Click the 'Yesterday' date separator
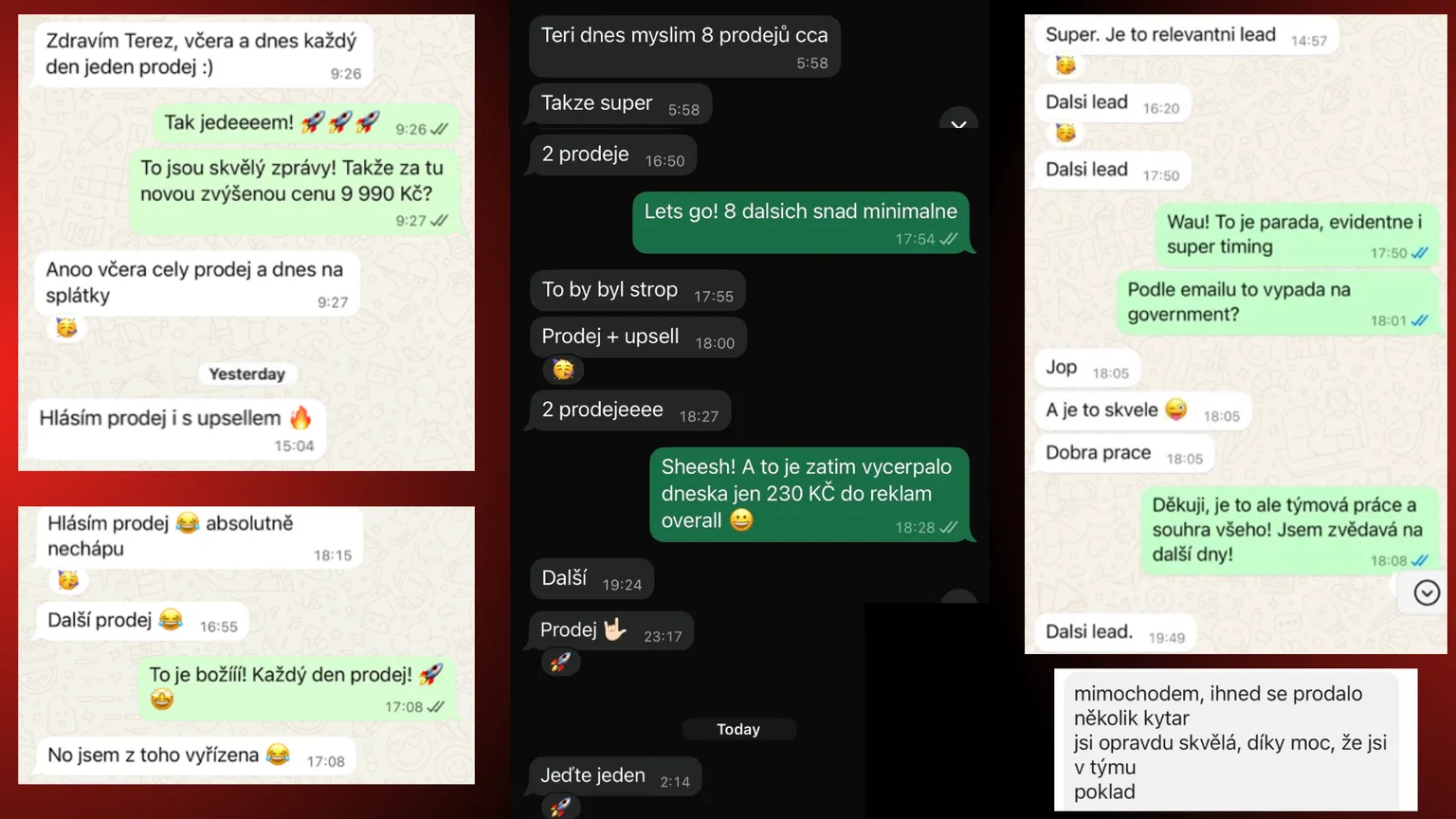This screenshot has height=819, width=1456. [x=246, y=373]
